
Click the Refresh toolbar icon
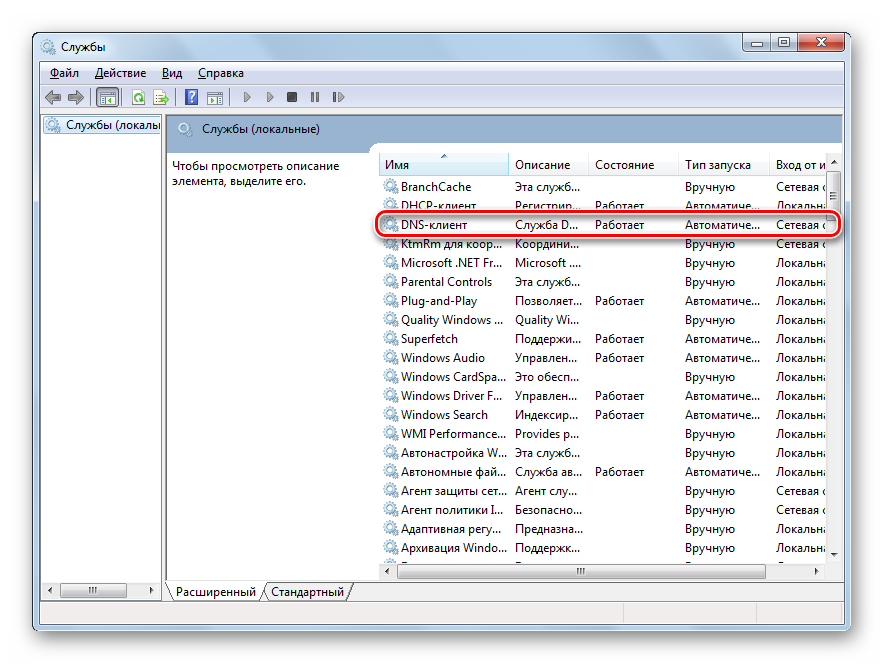[138, 97]
